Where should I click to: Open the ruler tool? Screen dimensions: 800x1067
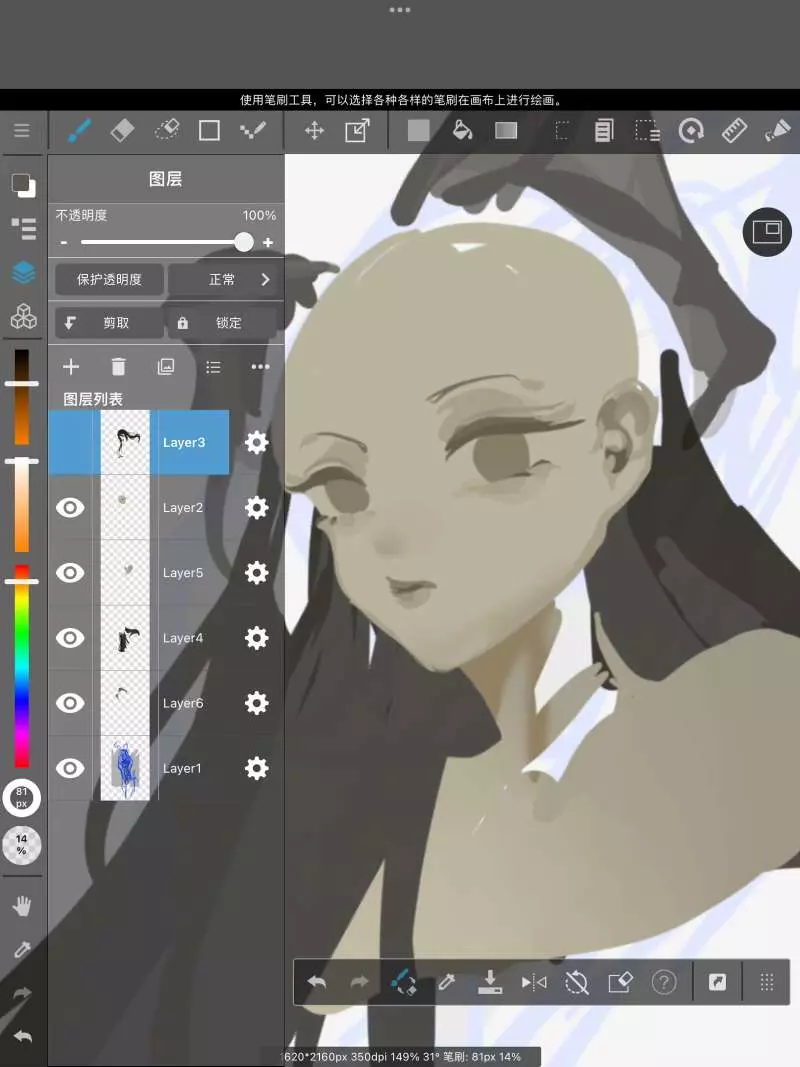pyautogui.click(x=735, y=130)
